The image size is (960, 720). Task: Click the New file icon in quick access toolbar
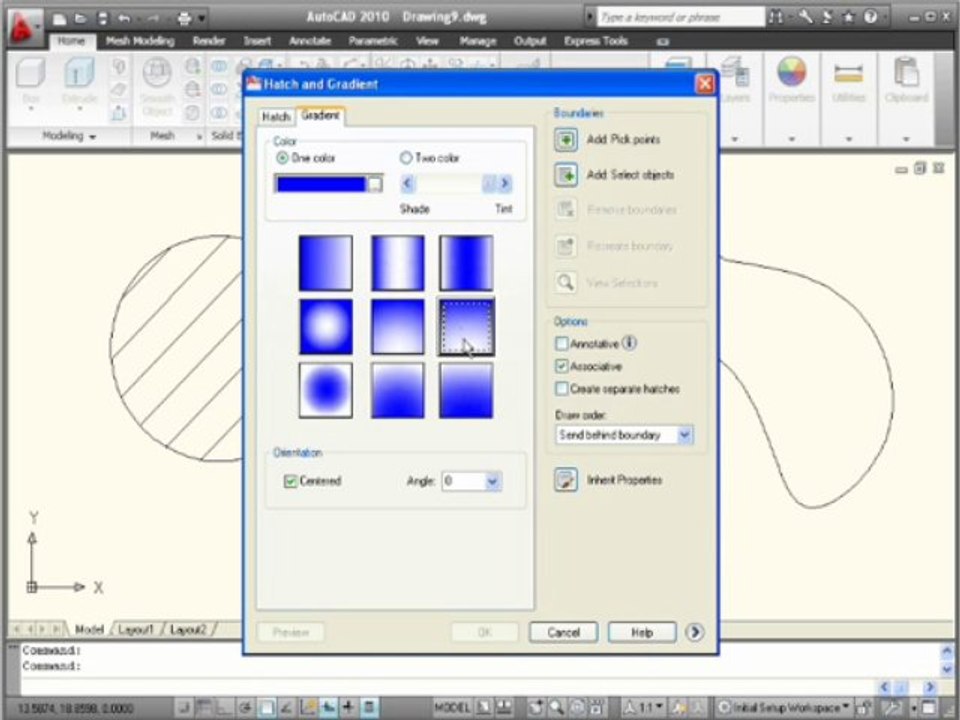(x=59, y=18)
